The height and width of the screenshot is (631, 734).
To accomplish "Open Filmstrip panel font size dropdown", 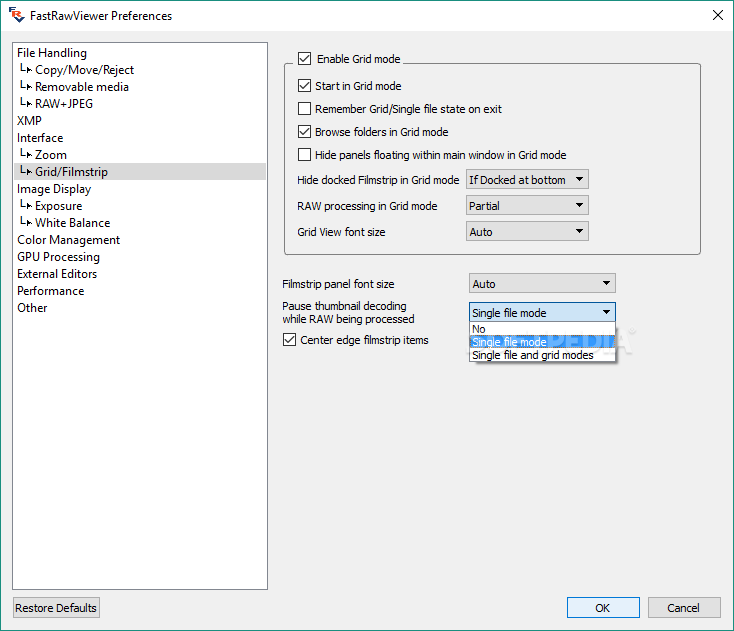I will (542, 284).
